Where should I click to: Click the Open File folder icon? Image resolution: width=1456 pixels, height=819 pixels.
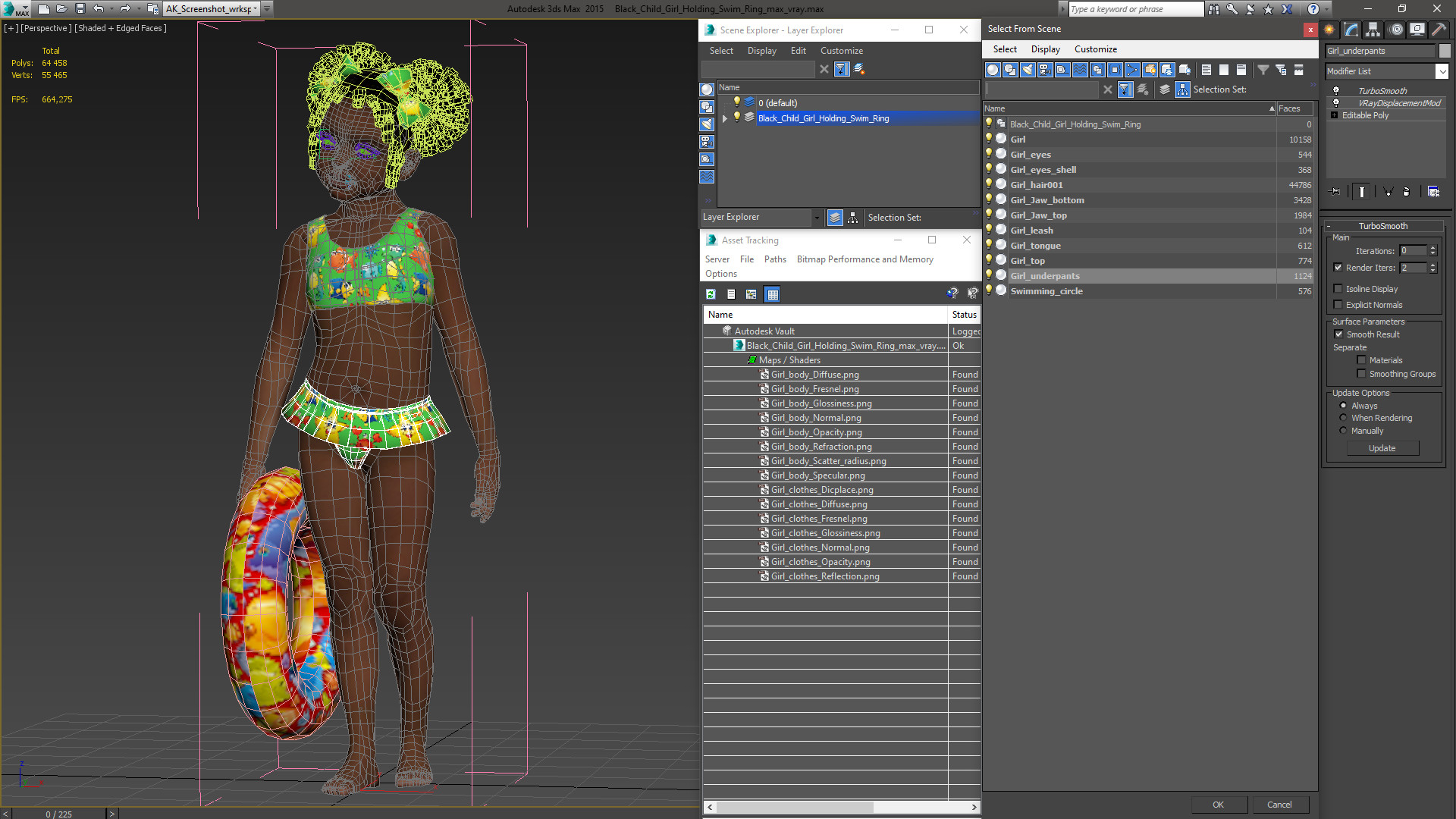coord(61,9)
